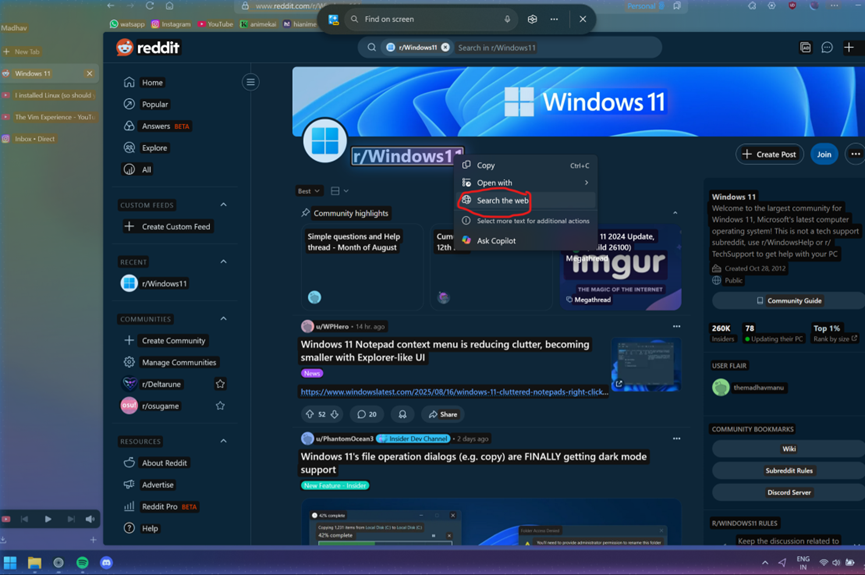The width and height of the screenshot is (865, 575).
Task: Open windowslatest.com article link
Action: [x=454, y=392]
